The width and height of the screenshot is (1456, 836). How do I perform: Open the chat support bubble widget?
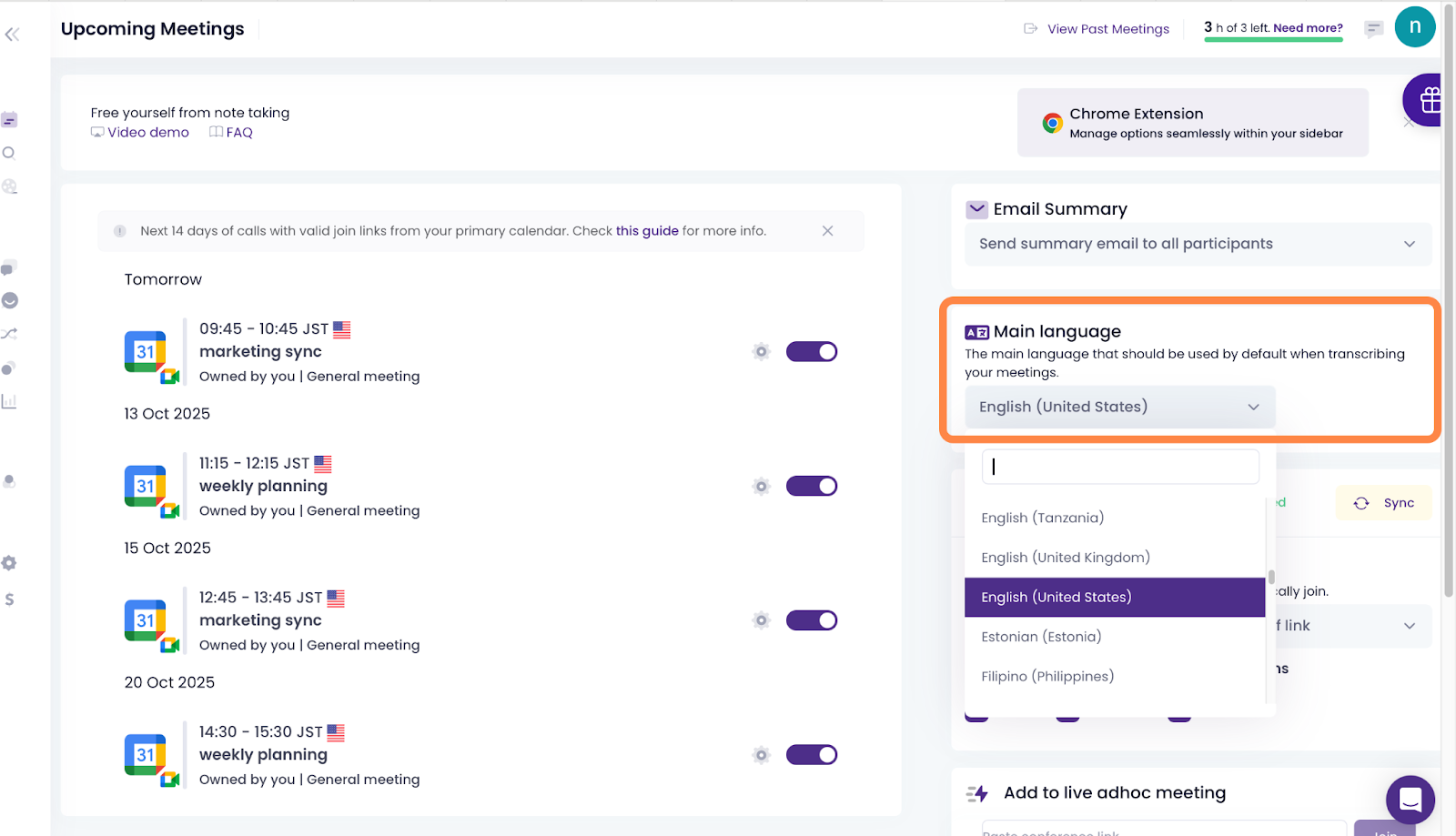pyautogui.click(x=1410, y=800)
